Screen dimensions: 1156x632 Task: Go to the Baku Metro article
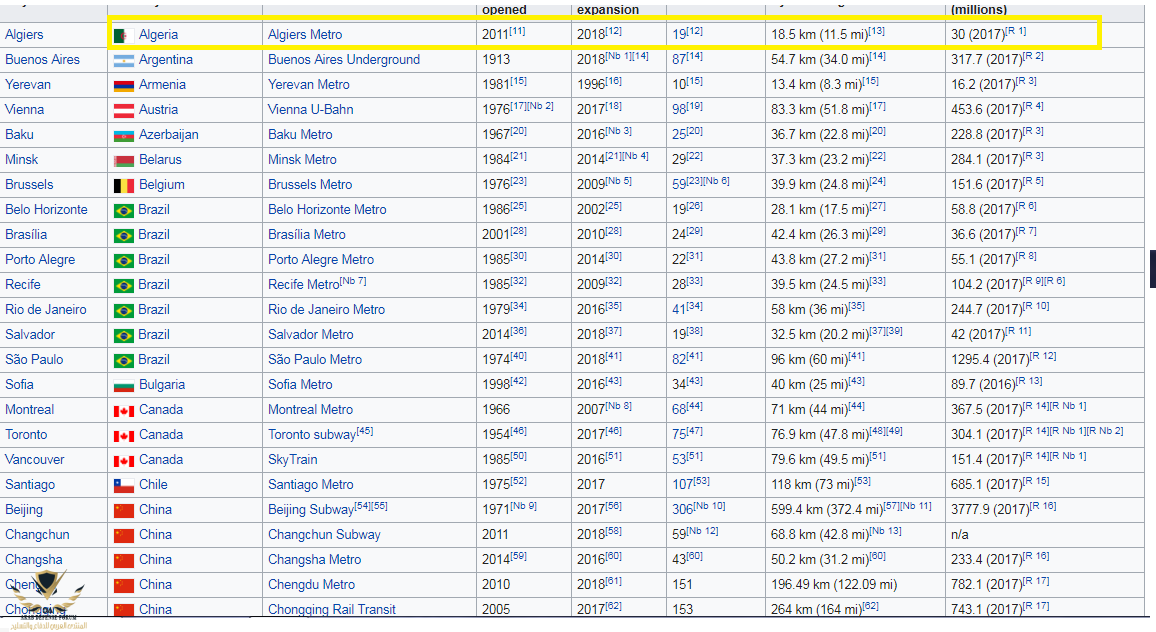pyautogui.click(x=300, y=135)
